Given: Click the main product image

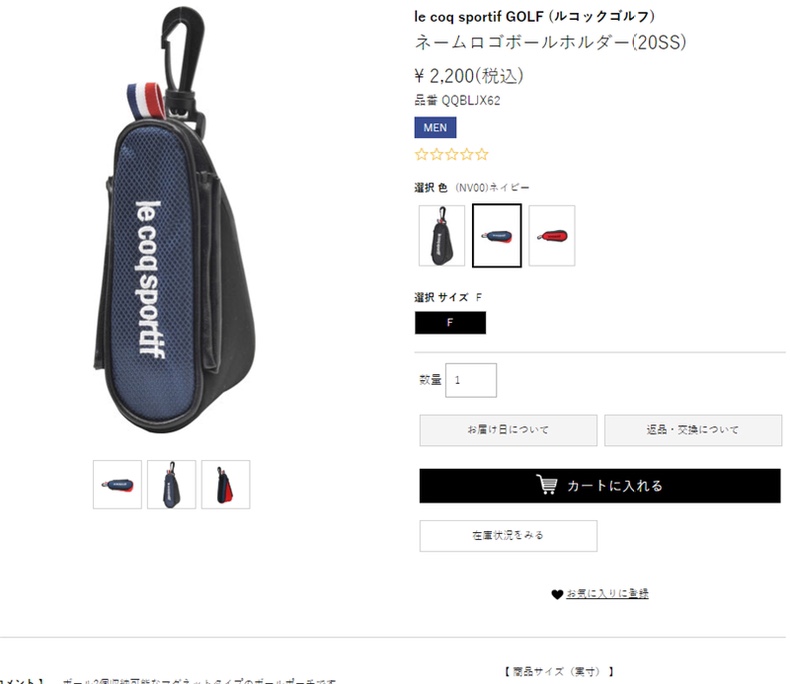Looking at the screenshot, I should pyautogui.click(x=174, y=219).
